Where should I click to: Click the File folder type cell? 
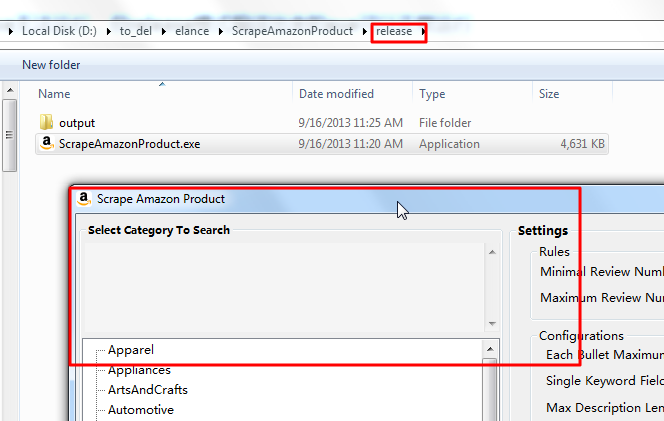click(445, 123)
